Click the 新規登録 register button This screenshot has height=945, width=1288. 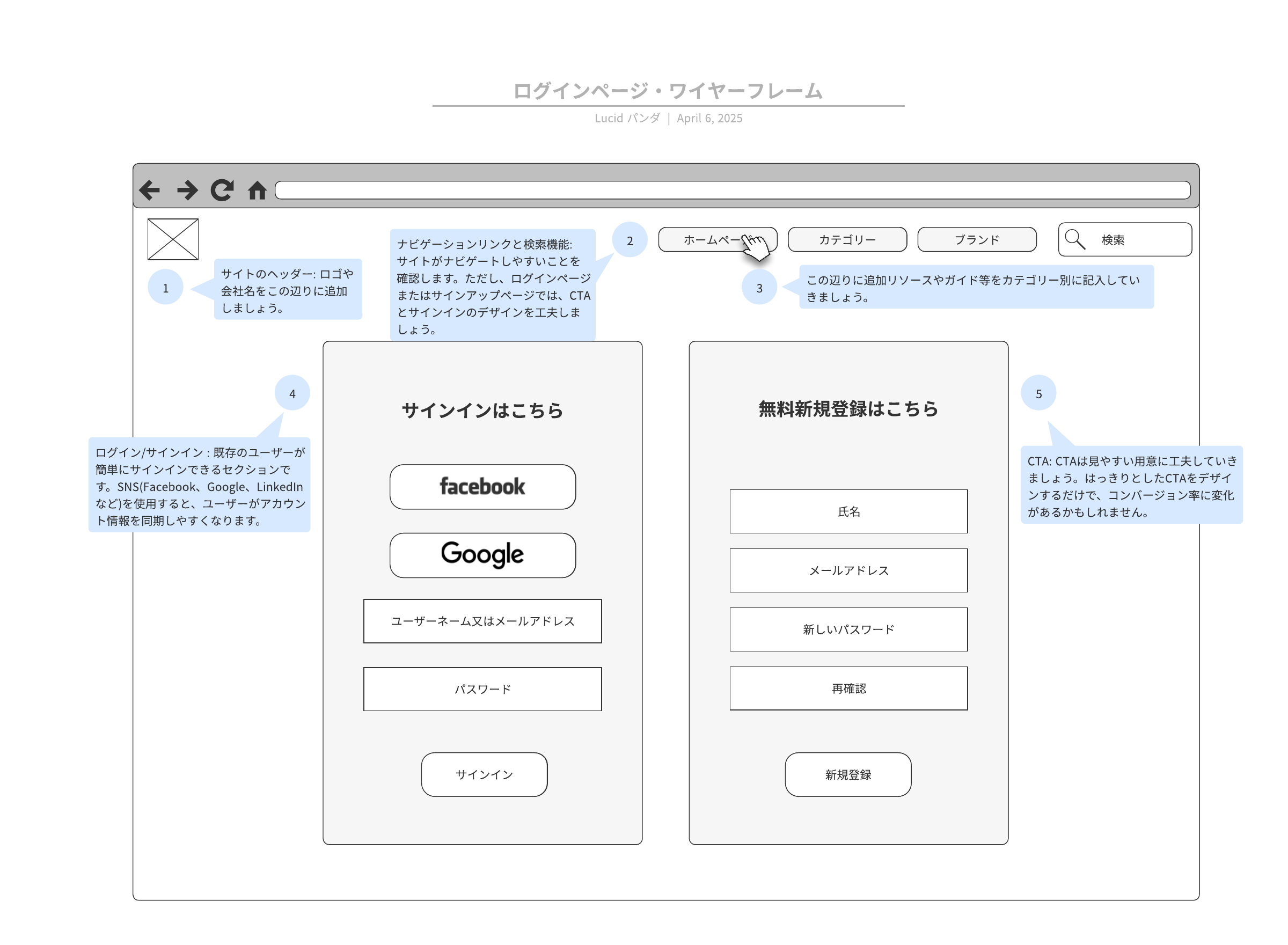coord(847,774)
